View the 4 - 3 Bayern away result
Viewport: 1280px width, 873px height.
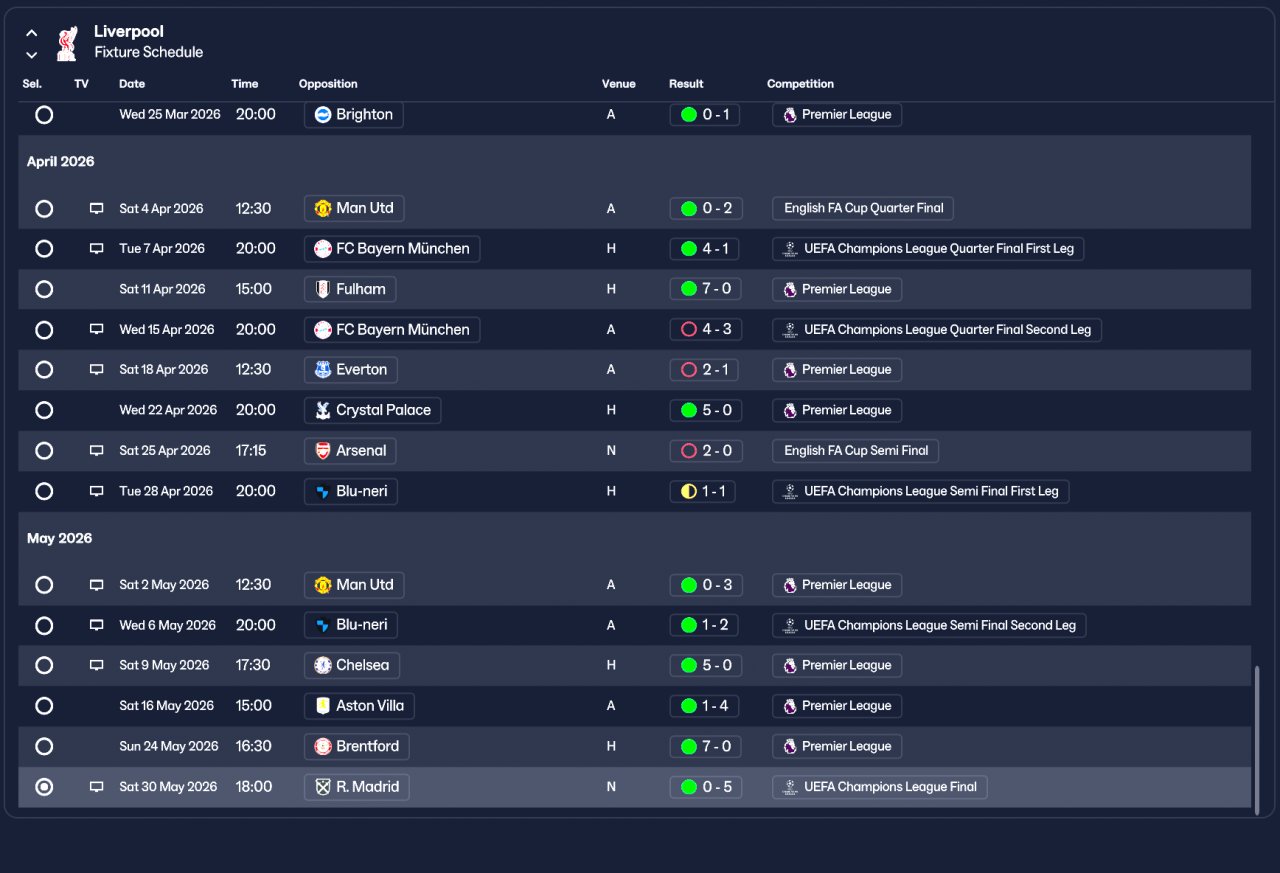(705, 329)
